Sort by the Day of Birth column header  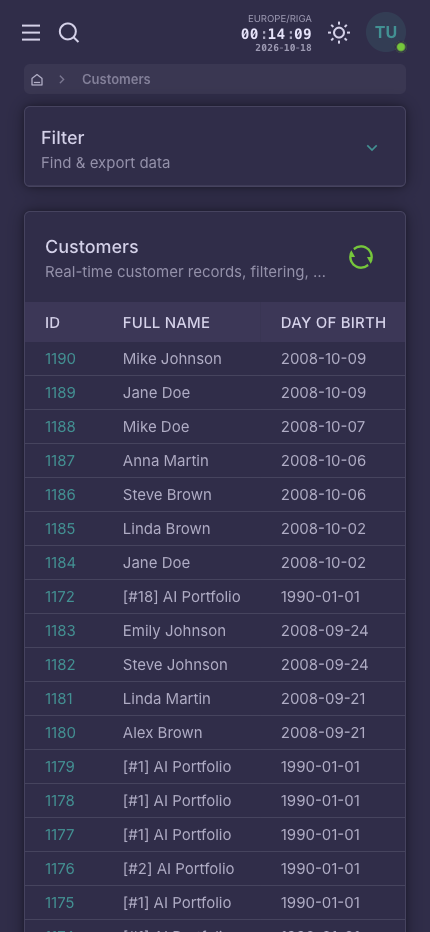pyautogui.click(x=333, y=322)
